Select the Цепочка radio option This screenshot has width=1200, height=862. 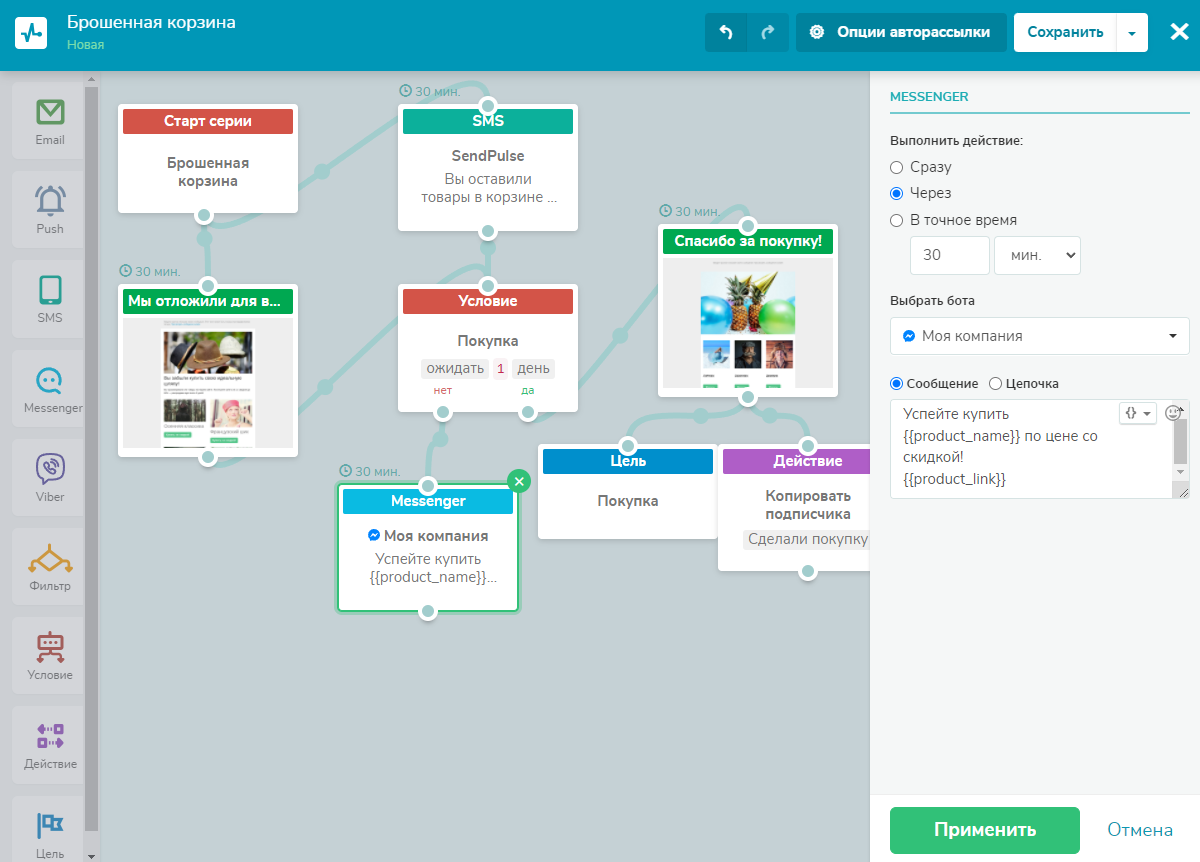pyautogui.click(x=995, y=383)
